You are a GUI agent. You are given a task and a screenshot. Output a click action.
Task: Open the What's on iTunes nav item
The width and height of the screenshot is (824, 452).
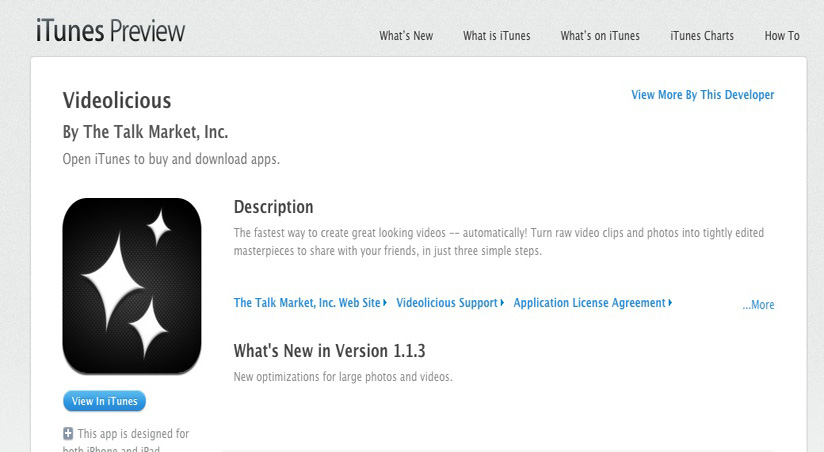[600, 36]
